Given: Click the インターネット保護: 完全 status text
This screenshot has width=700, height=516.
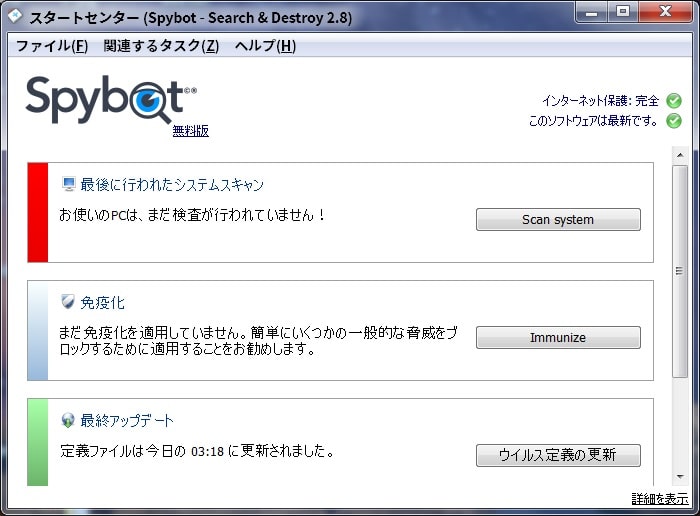Looking at the screenshot, I should [x=600, y=101].
